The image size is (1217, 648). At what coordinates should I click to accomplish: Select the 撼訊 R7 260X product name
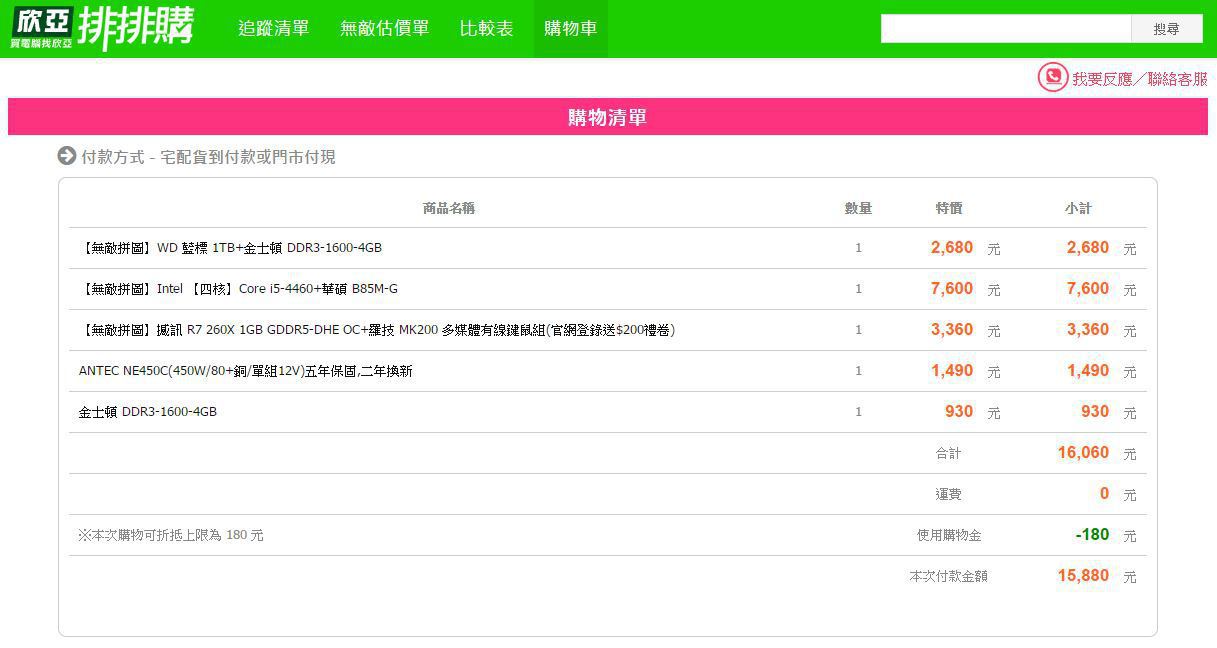click(x=376, y=330)
